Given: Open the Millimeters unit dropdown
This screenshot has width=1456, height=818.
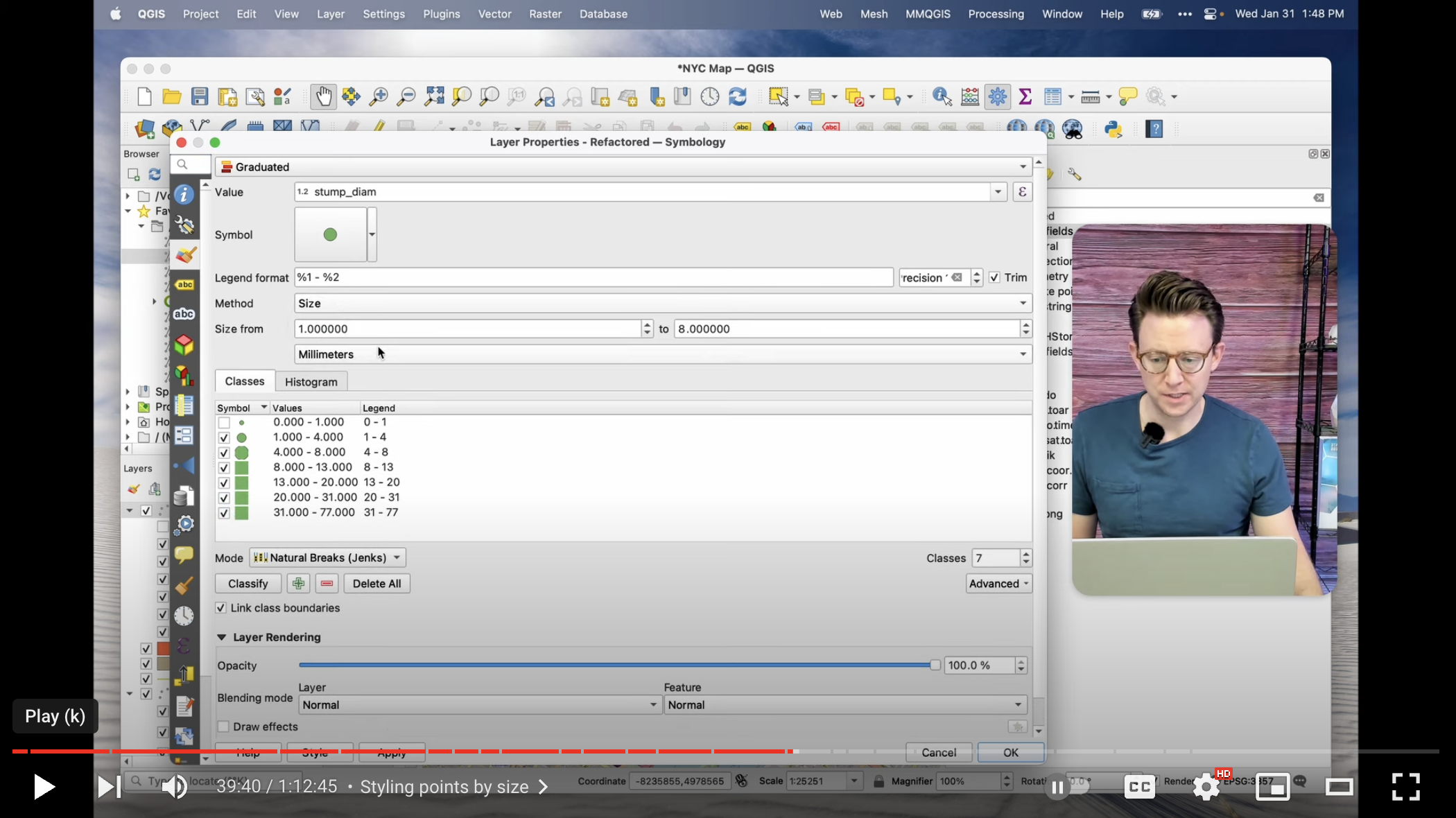Looking at the screenshot, I should coord(663,354).
